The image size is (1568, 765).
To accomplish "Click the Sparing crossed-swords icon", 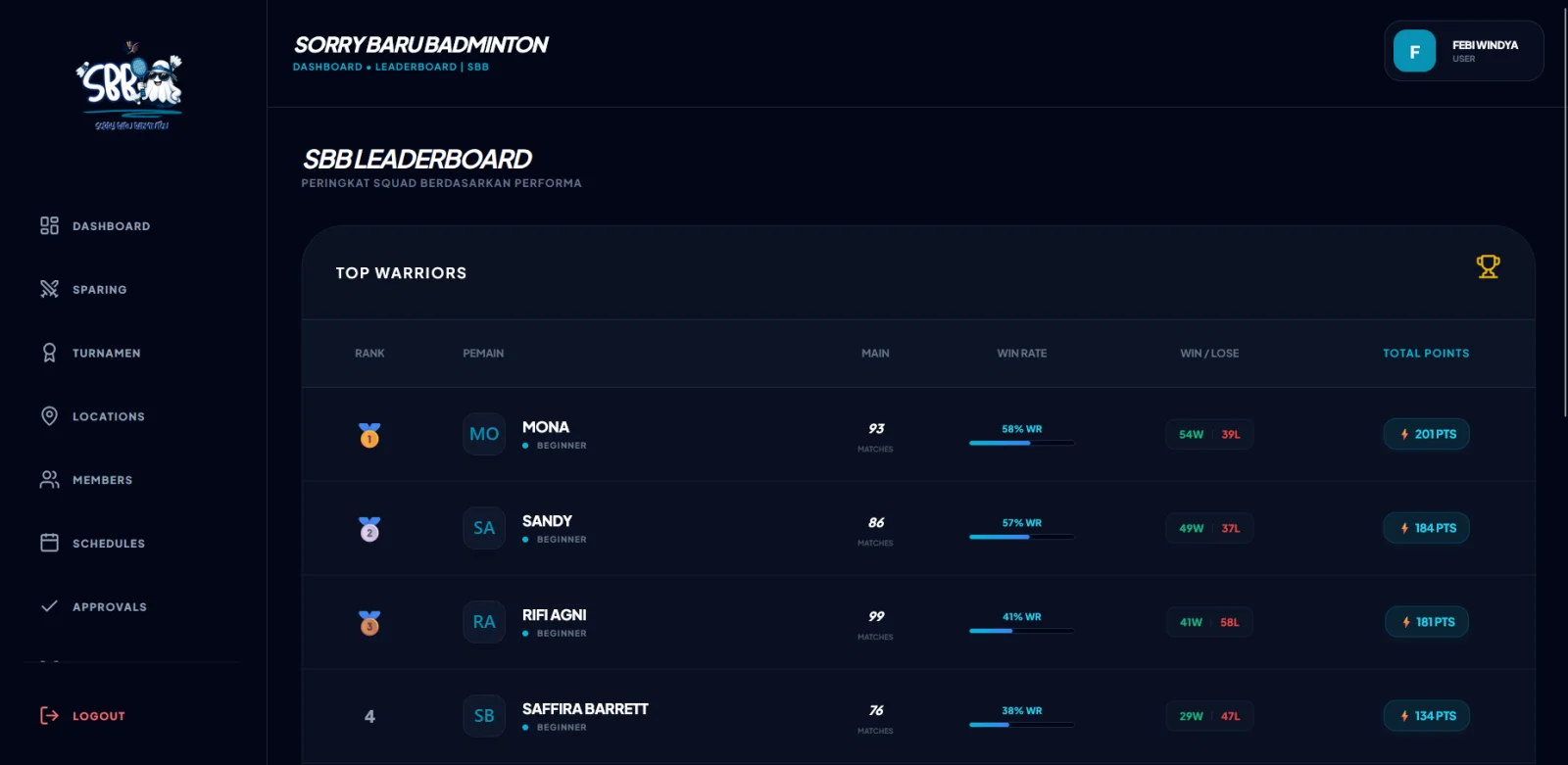I will tap(49, 289).
